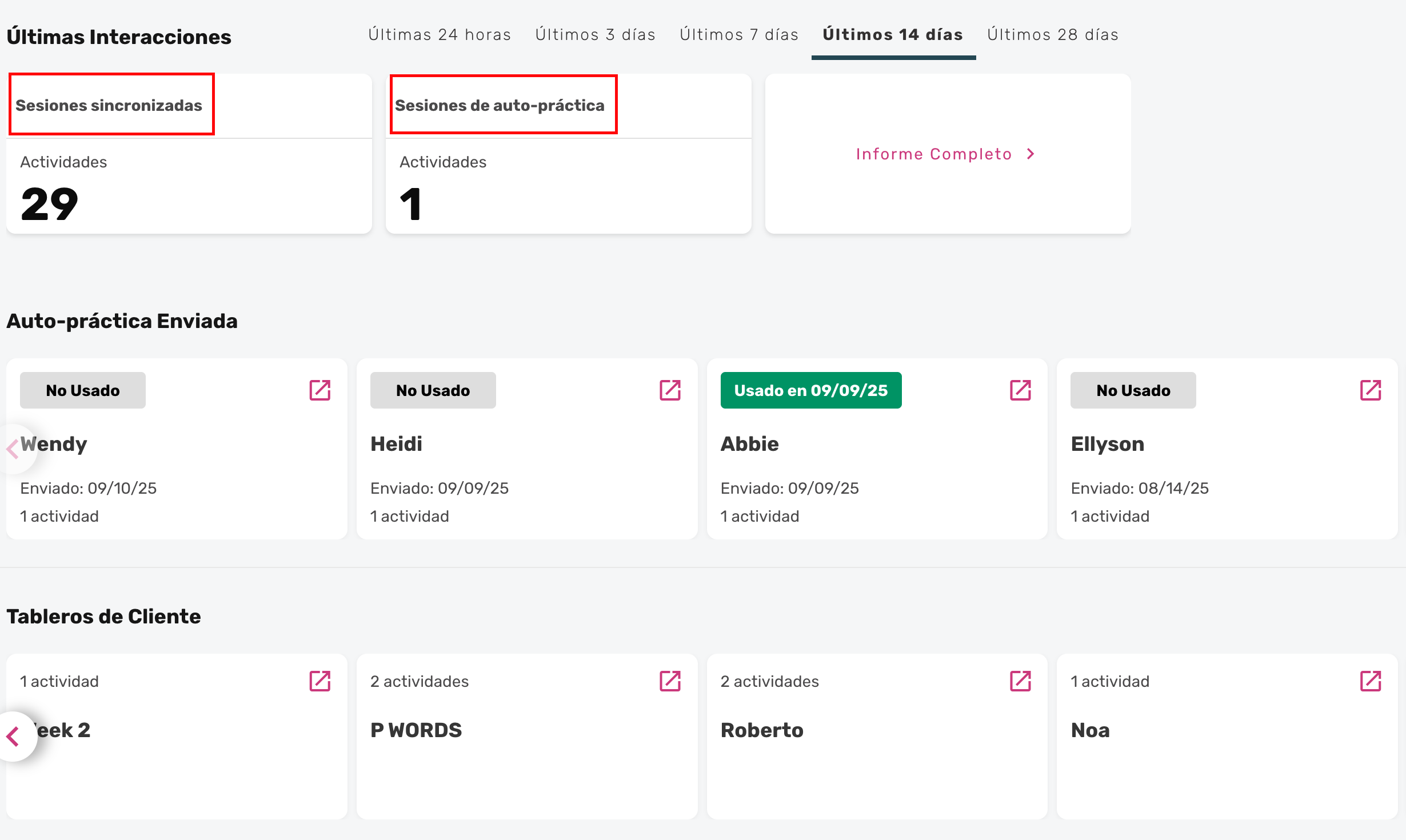Screen dimensions: 1406x840
Task: Open the P WORDS board link icon
Action: [670, 681]
